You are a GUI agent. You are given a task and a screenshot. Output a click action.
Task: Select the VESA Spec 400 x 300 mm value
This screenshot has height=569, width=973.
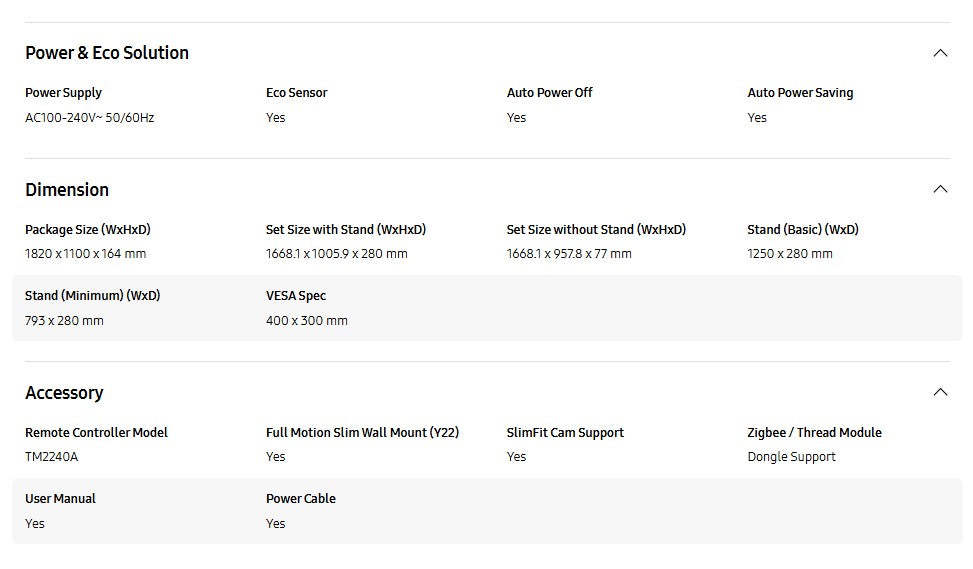[x=306, y=321]
